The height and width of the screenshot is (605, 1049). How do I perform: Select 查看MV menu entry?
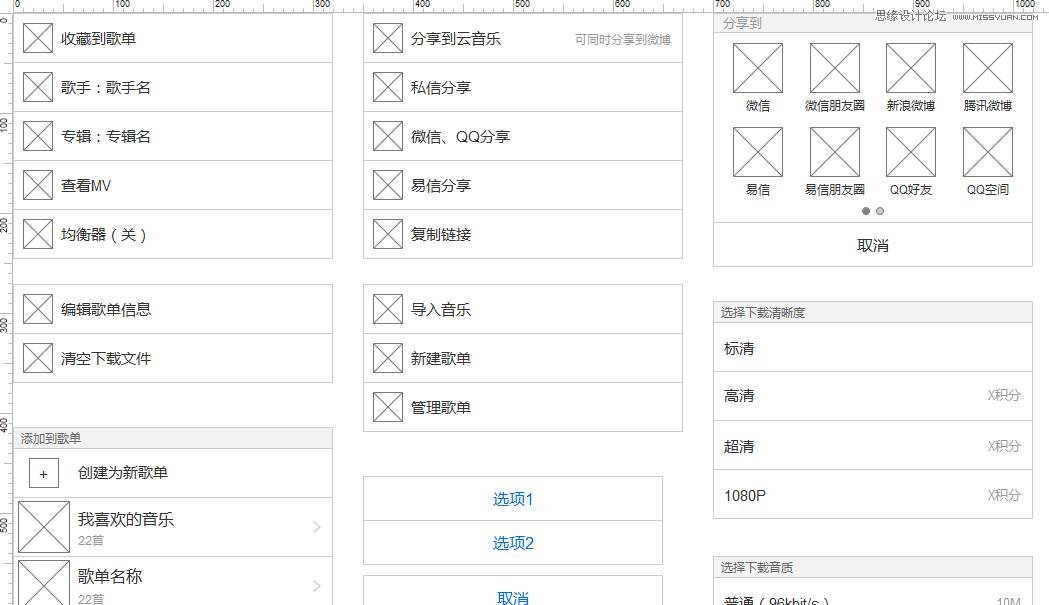pyautogui.click(x=173, y=185)
